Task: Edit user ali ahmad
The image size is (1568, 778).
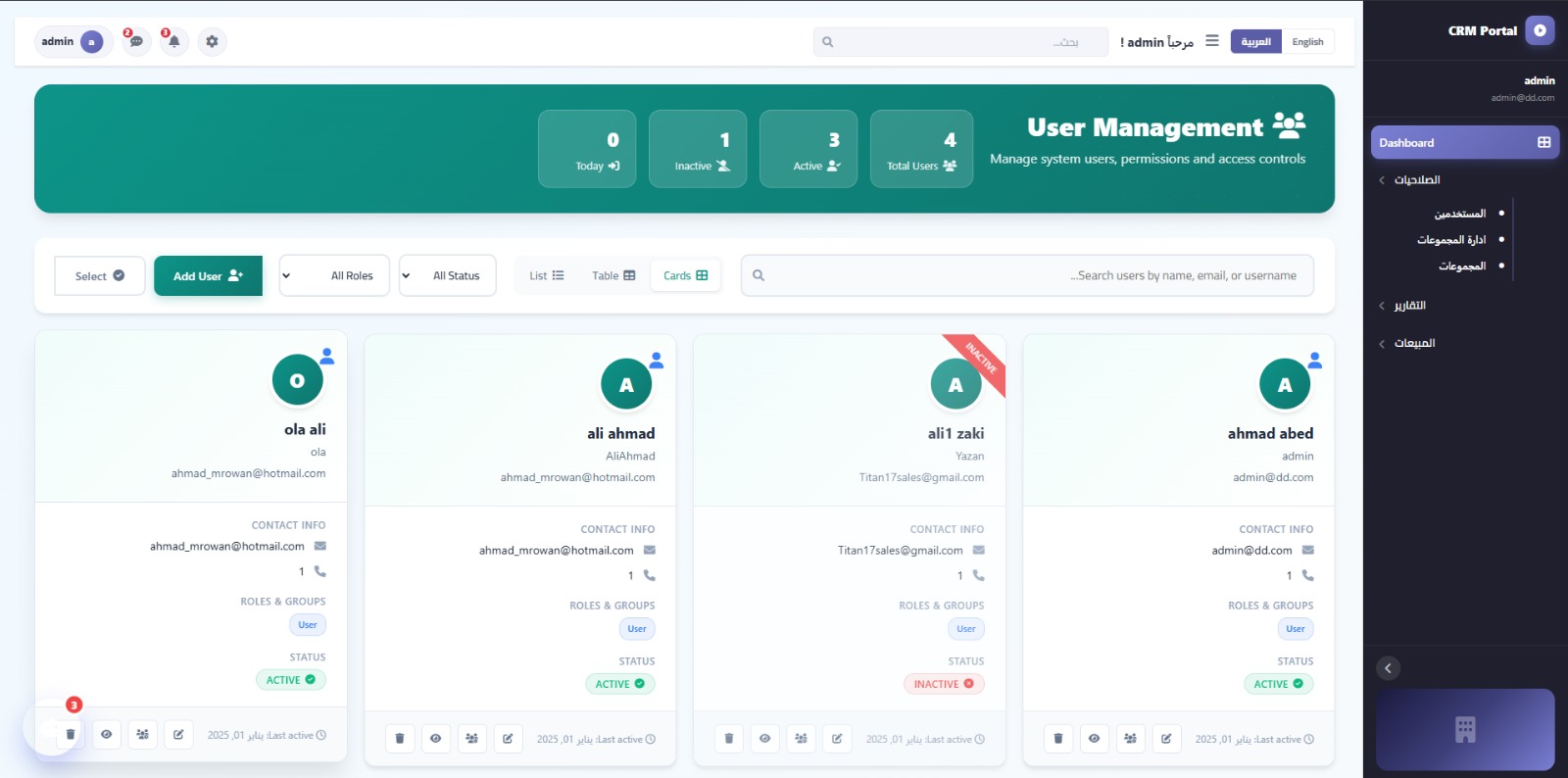Action: point(508,739)
